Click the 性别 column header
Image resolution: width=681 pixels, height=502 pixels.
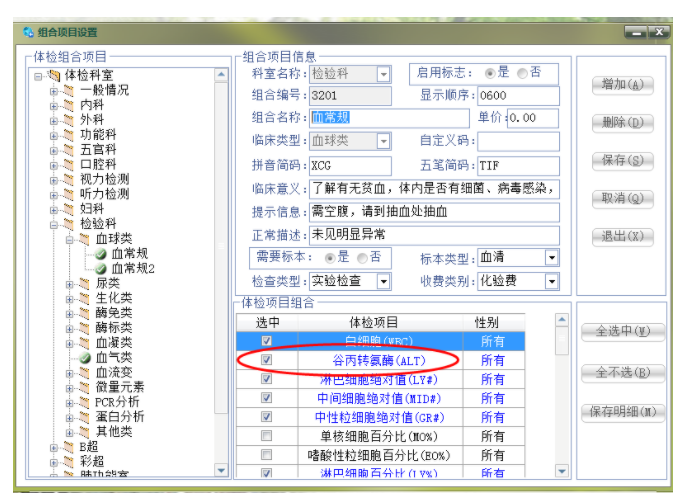tap(494, 323)
